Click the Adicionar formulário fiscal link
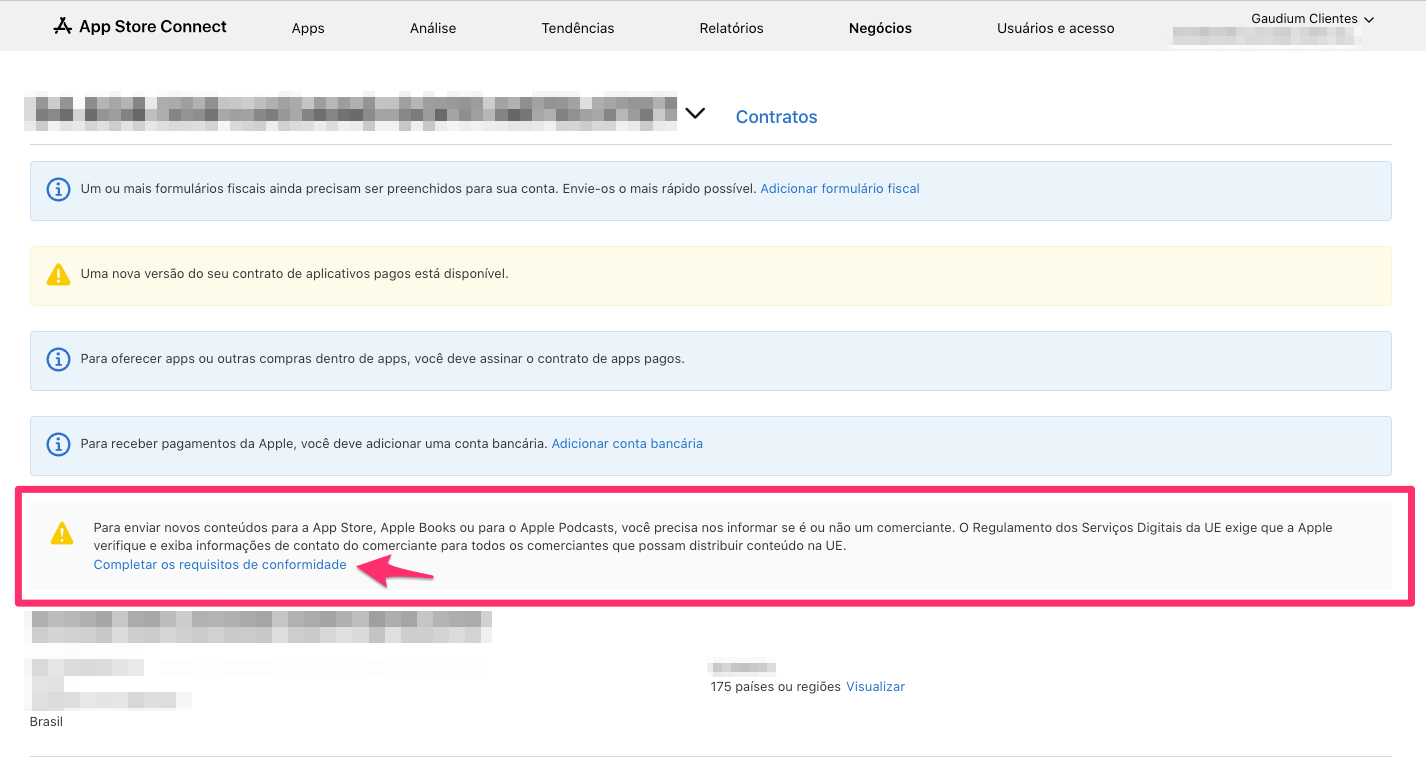The image size is (1426, 772). click(840, 188)
